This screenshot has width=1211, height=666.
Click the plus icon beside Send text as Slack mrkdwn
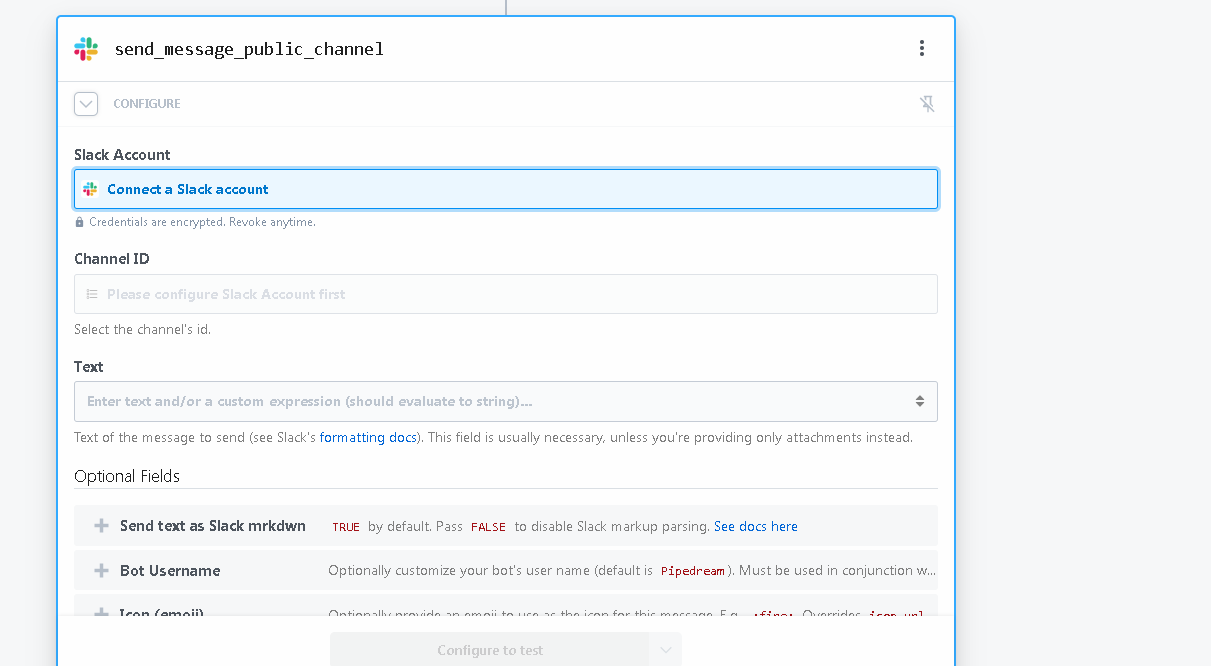coord(101,526)
